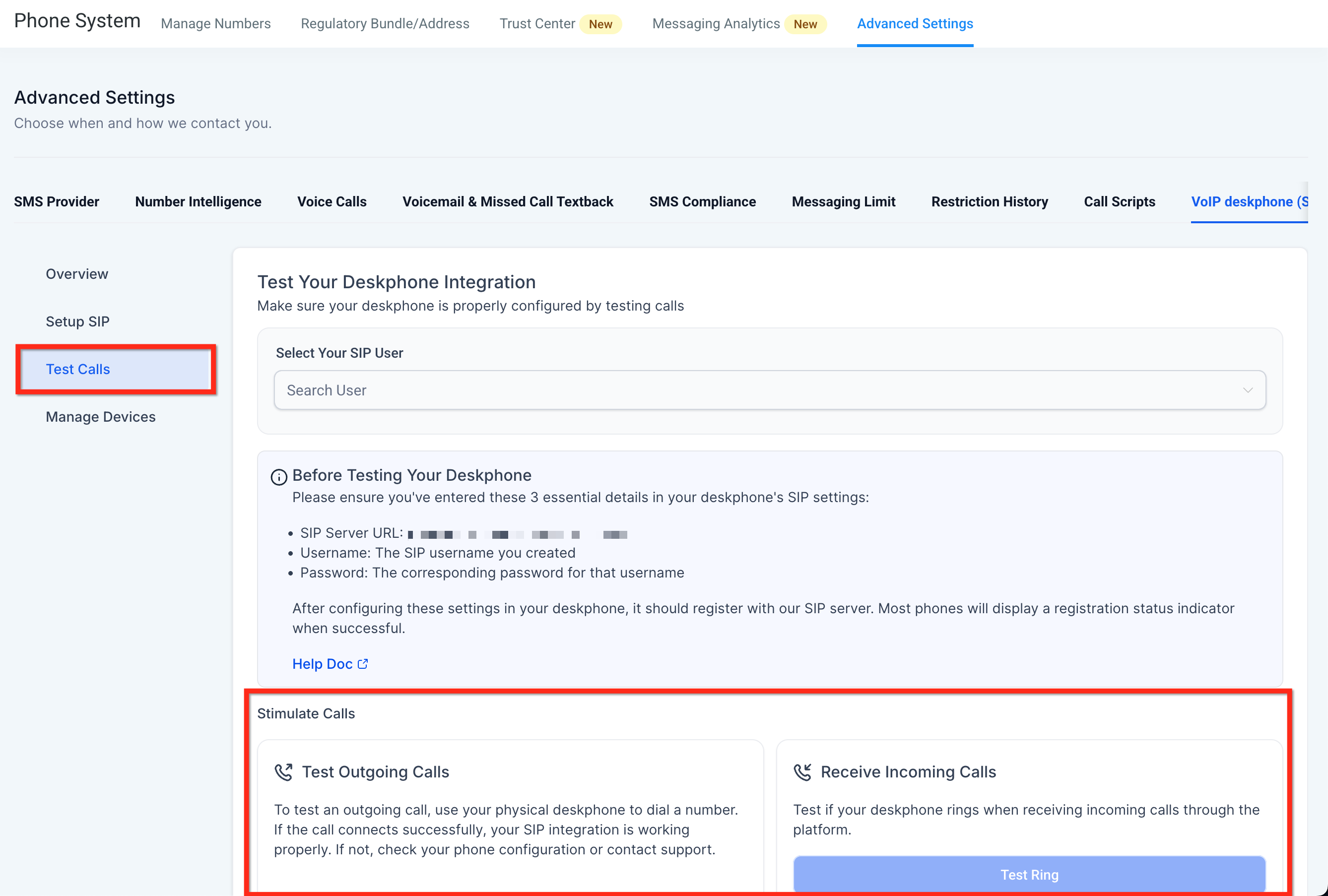
Task: Select the Call Scripts tab
Action: click(1119, 202)
